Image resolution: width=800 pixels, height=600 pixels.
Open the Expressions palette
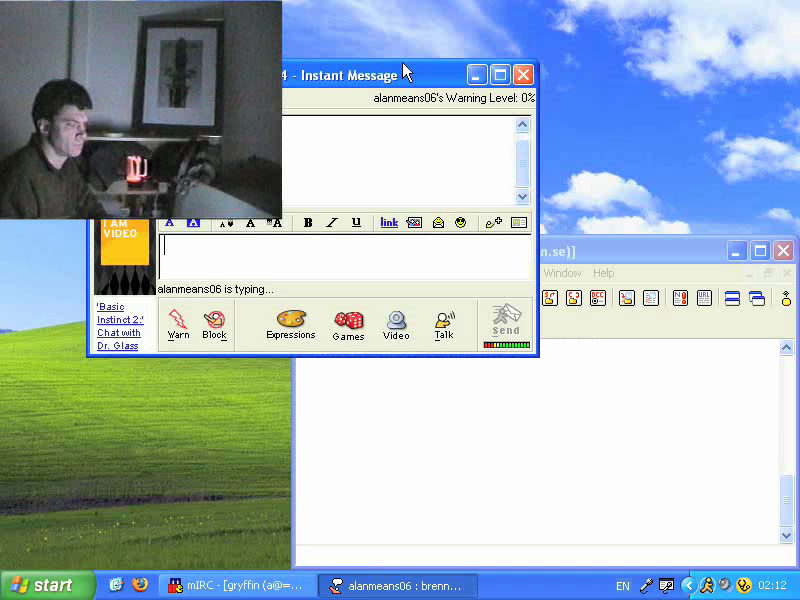pos(291,324)
